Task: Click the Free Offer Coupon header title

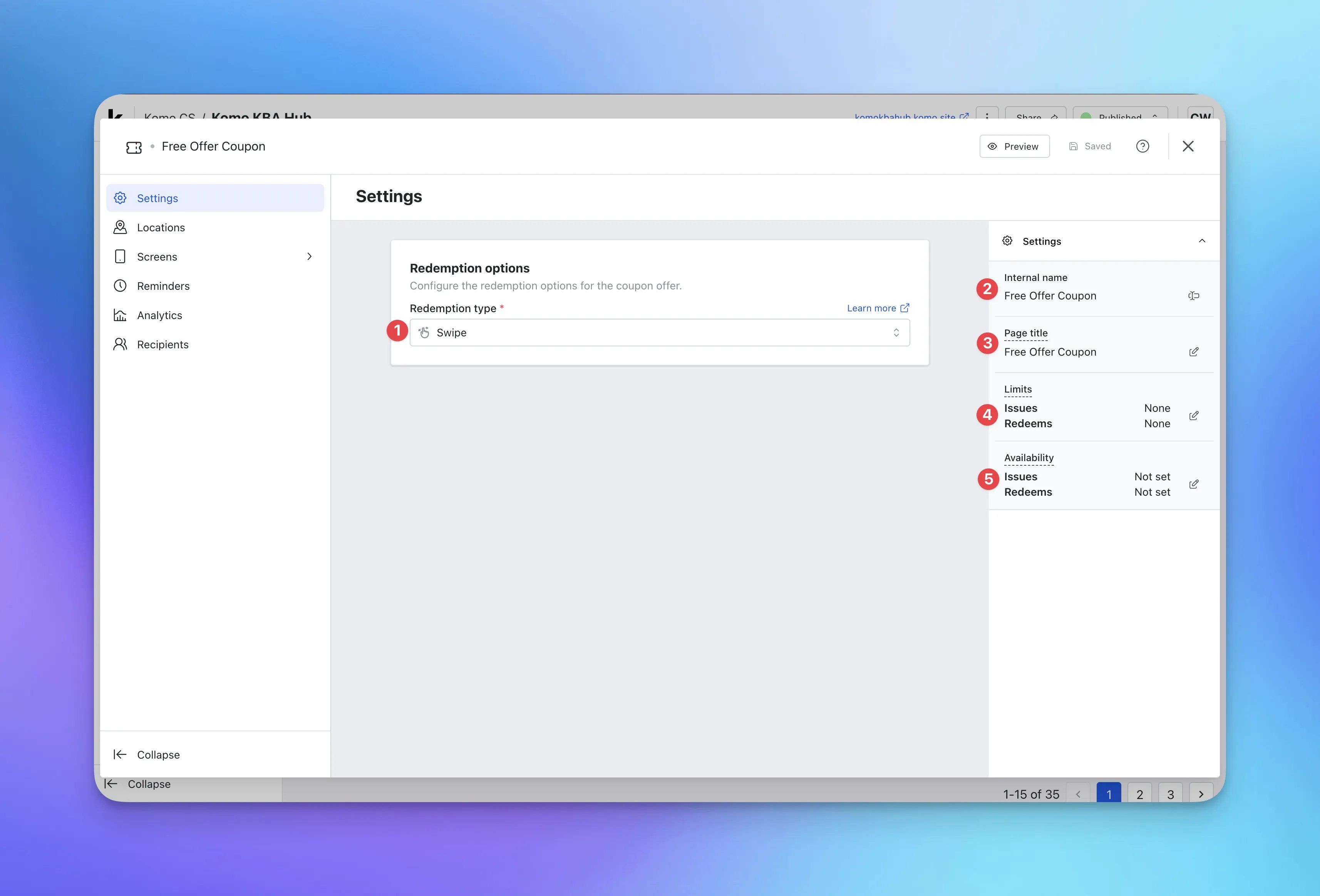Action: [214, 147]
